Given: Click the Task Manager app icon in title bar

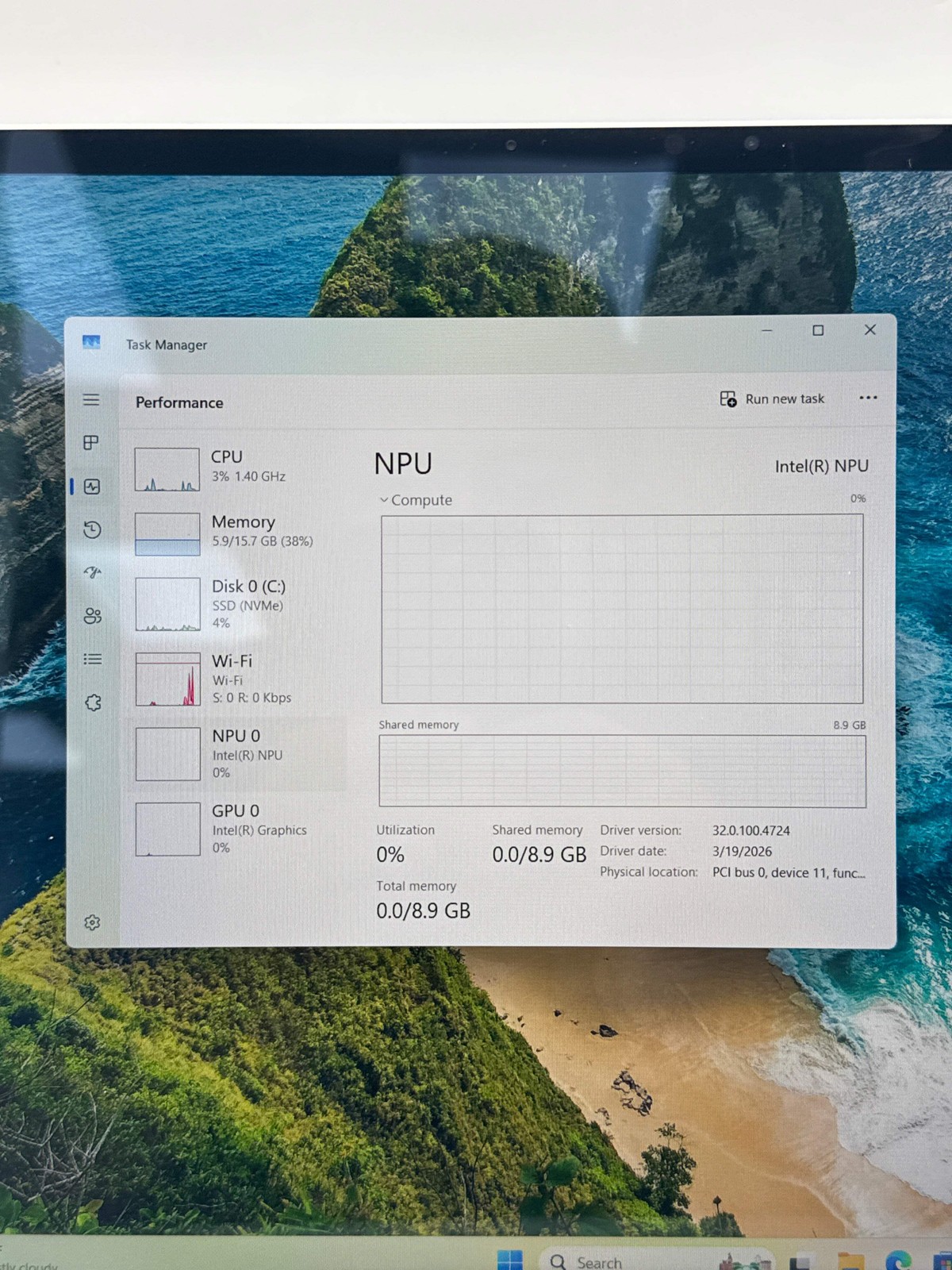Looking at the screenshot, I should pos(91,342).
